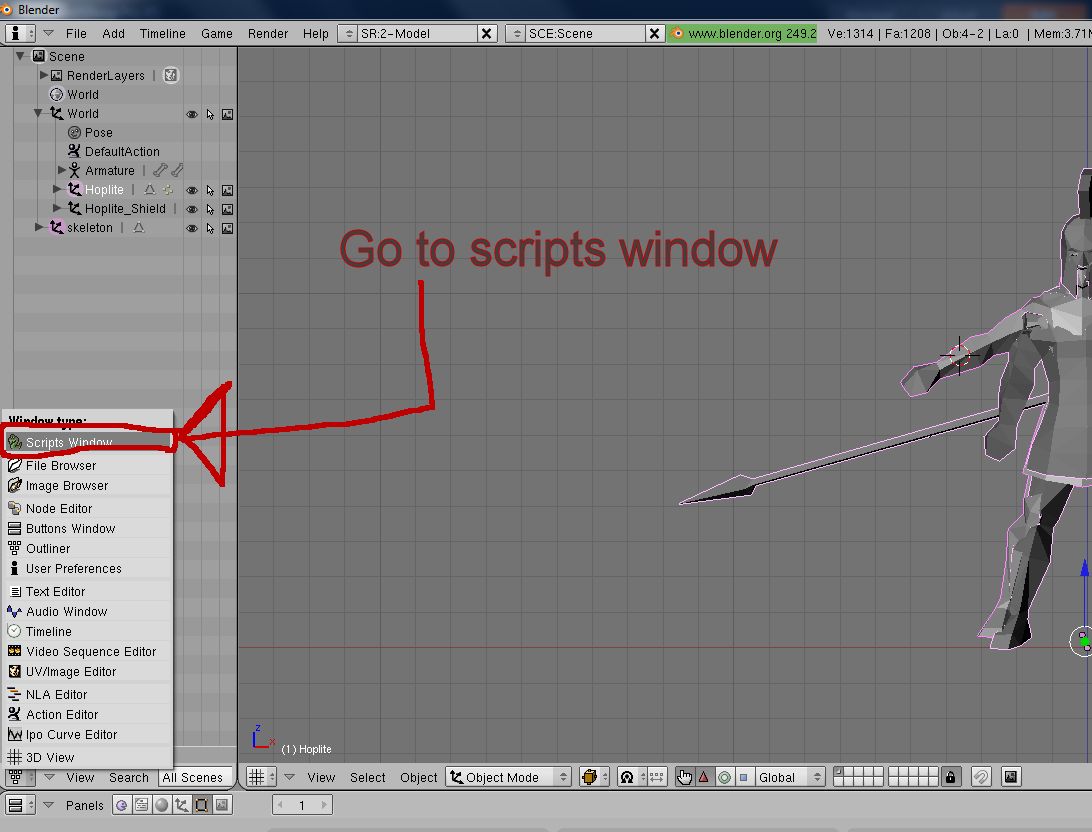This screenshot has height=832, width=1092.
Task: Click Object Mode dropdown in 3D header
Action: pos(508,777)
